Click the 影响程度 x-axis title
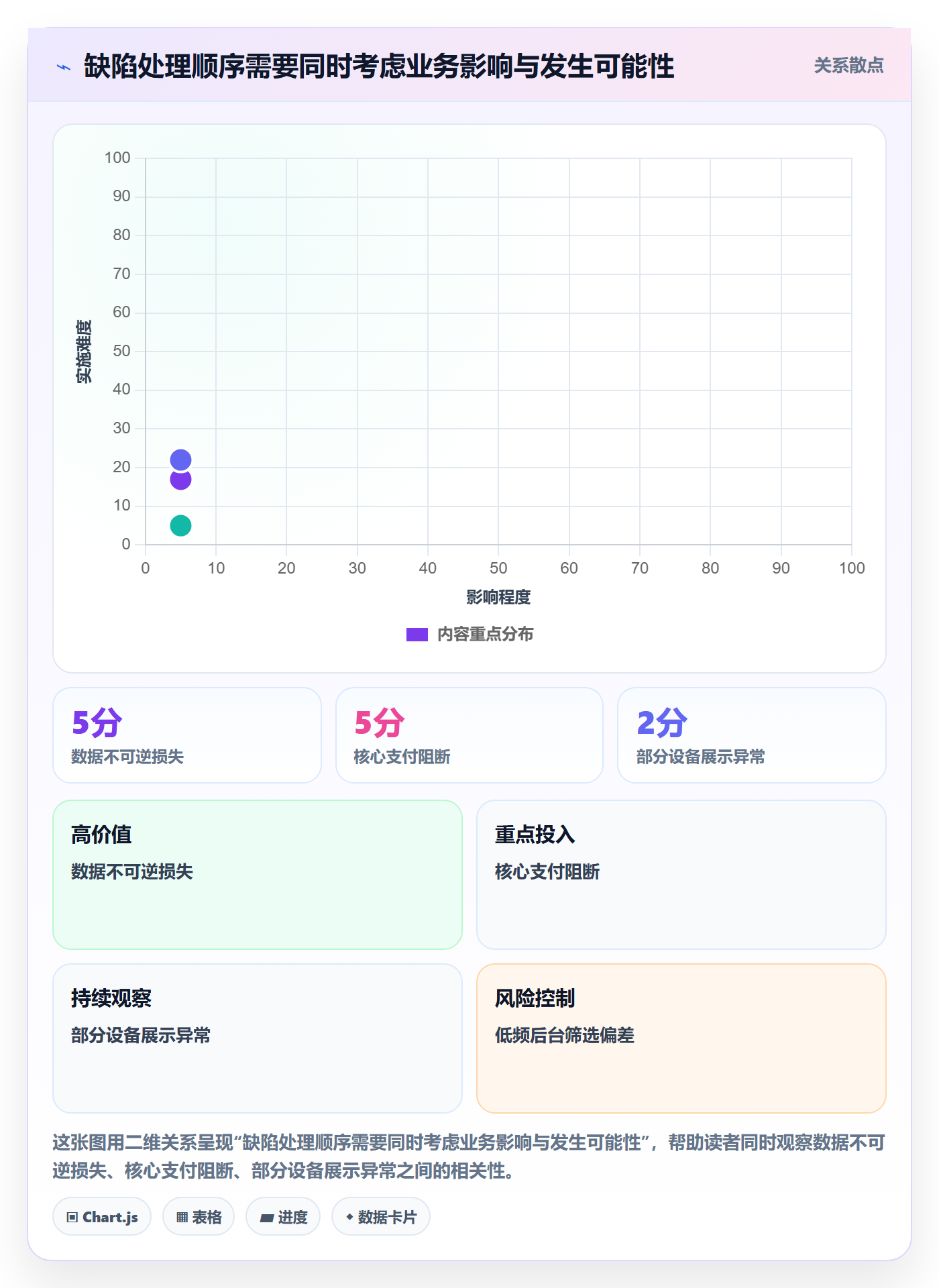Screen dimensions: 939x1288 point(498,597)
